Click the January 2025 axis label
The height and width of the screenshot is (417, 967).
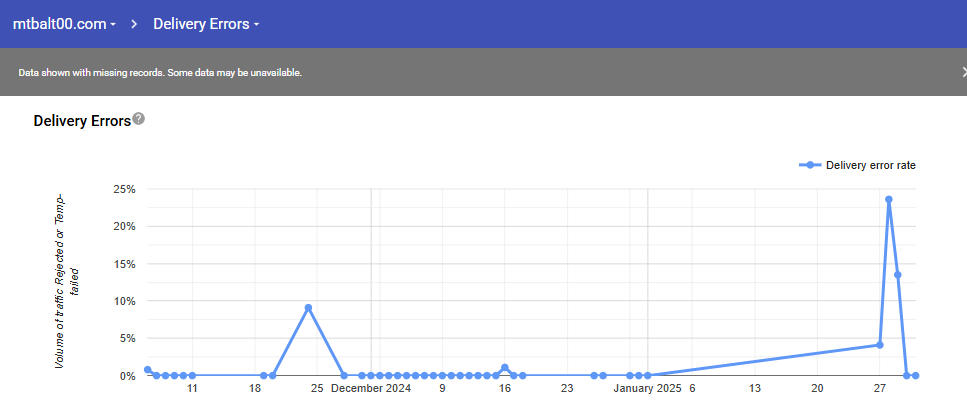click(647, 388)
